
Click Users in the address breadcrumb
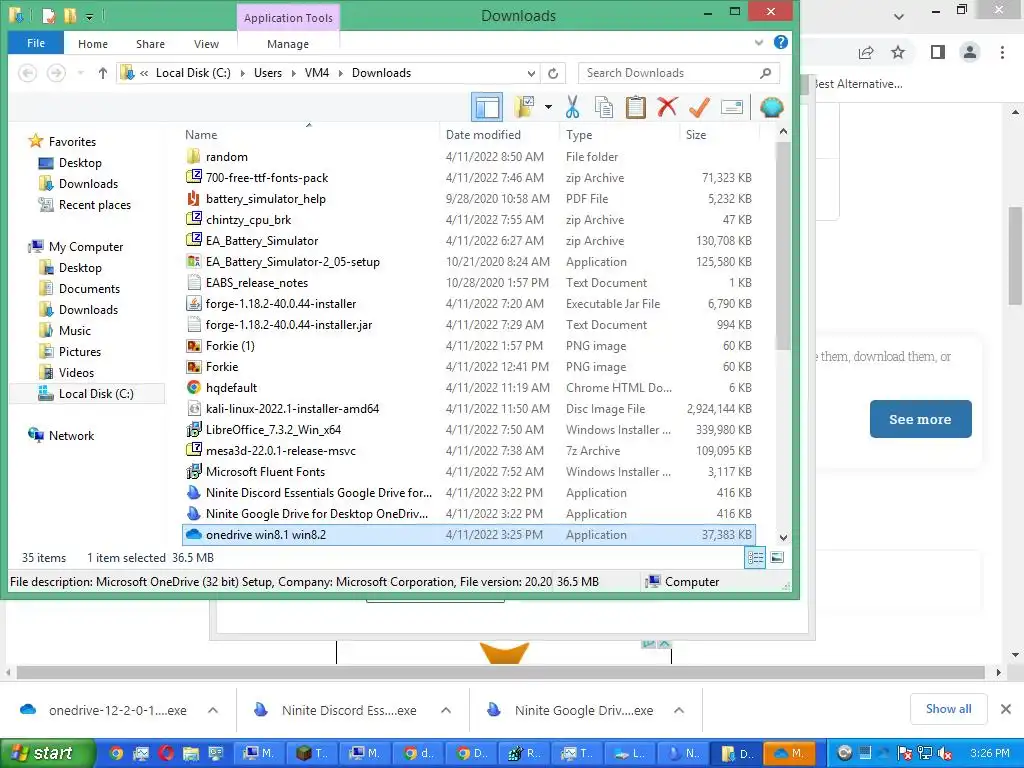(268, 73)
